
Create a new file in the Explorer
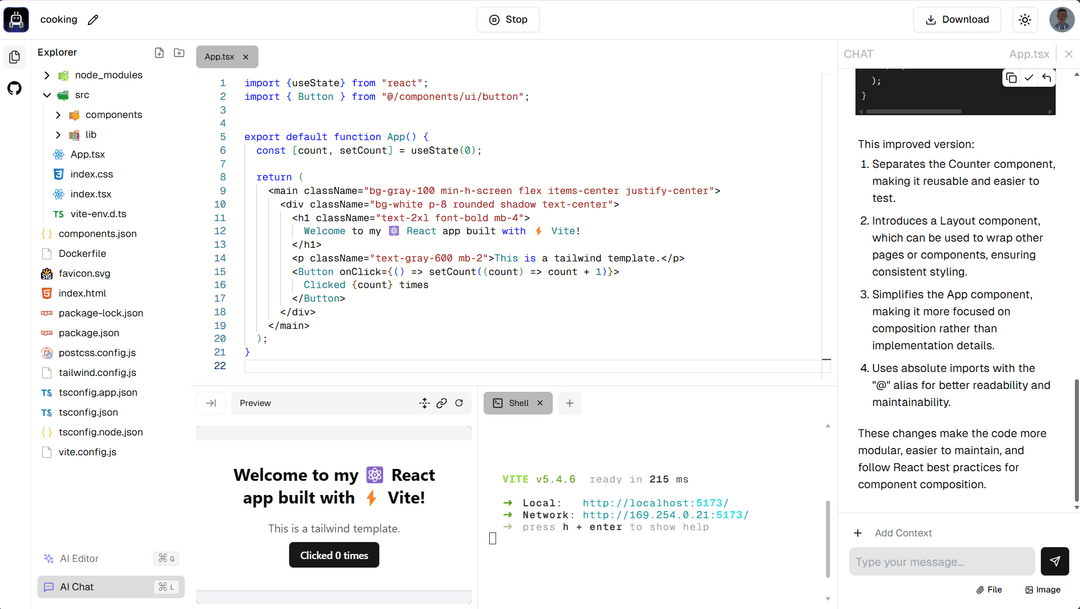pyautogui.click(x=159, y=52)
